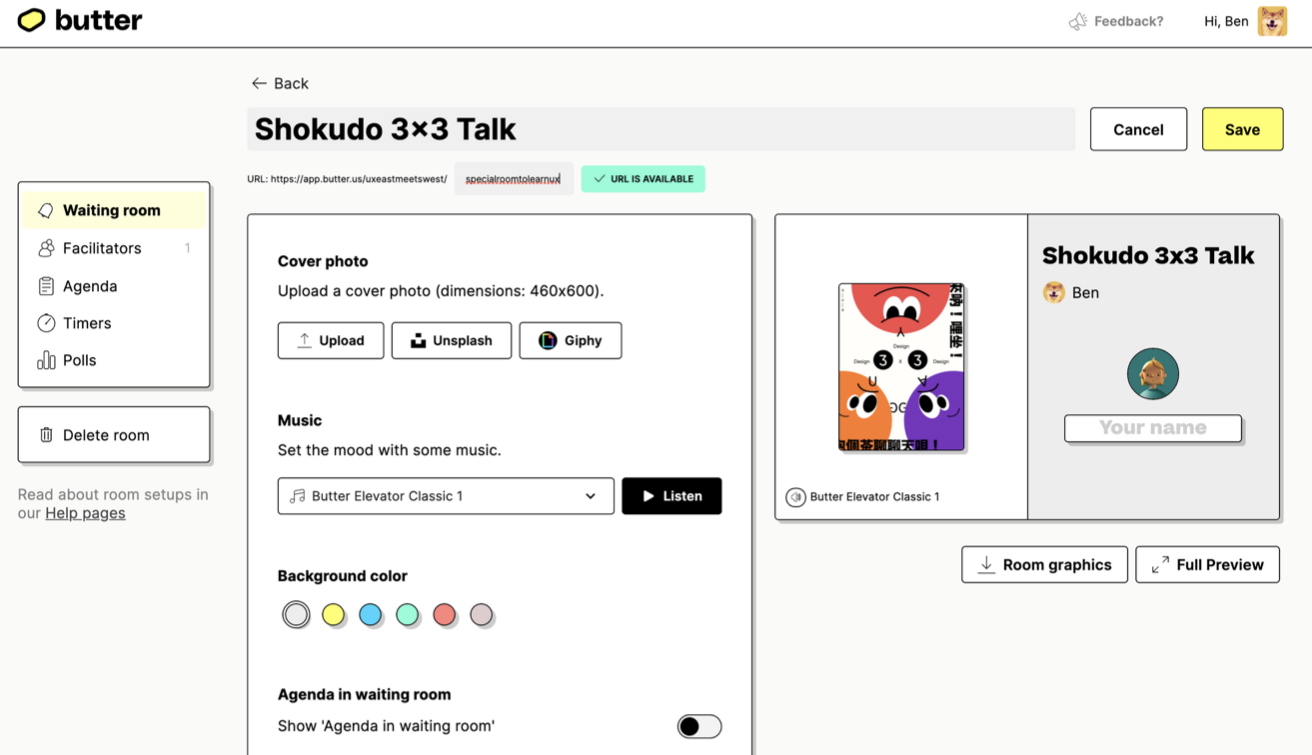Select the mint green background color swatch
The image size is (1312, 755).
[x=407, y=614]
